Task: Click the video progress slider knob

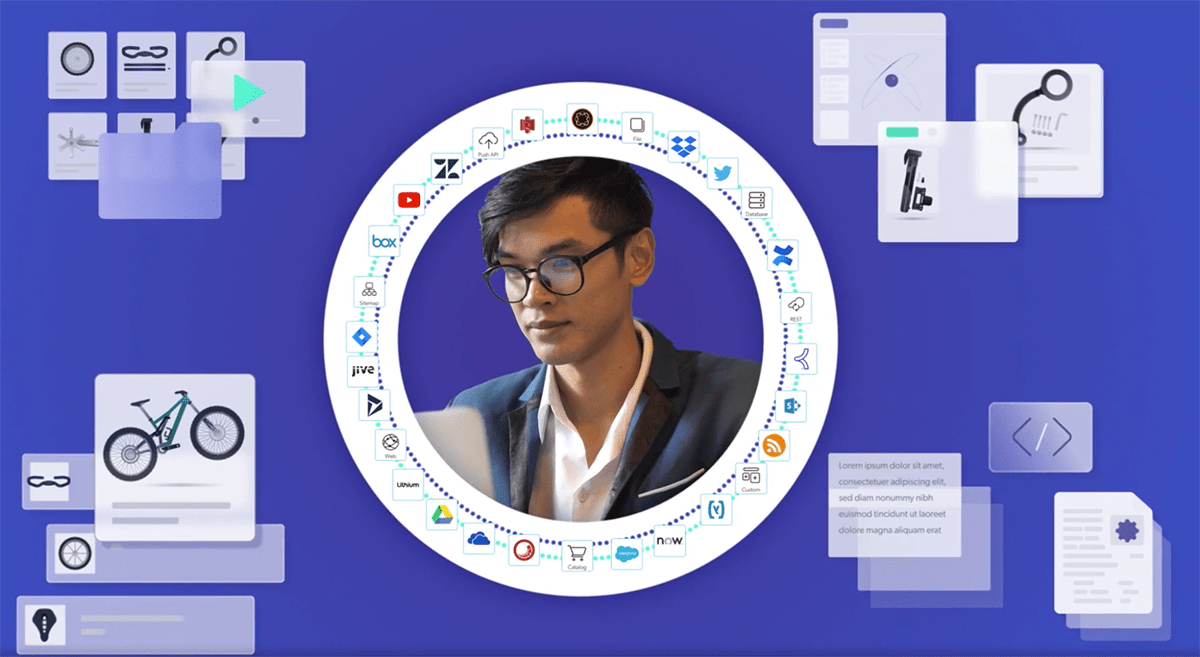Action: (x=256, y=120)
